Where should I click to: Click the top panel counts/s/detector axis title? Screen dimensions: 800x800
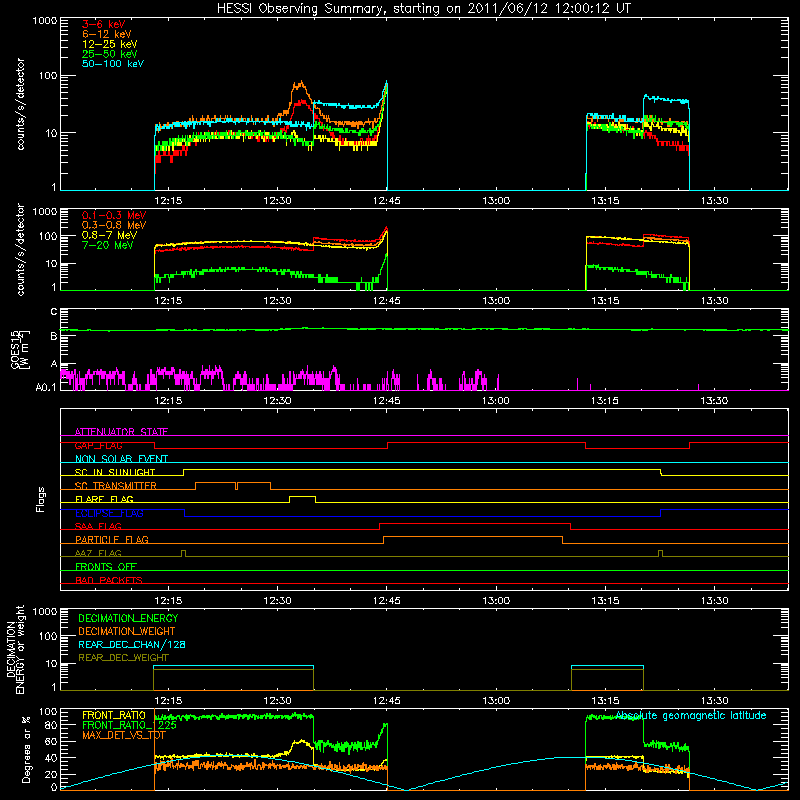point(20,104)
